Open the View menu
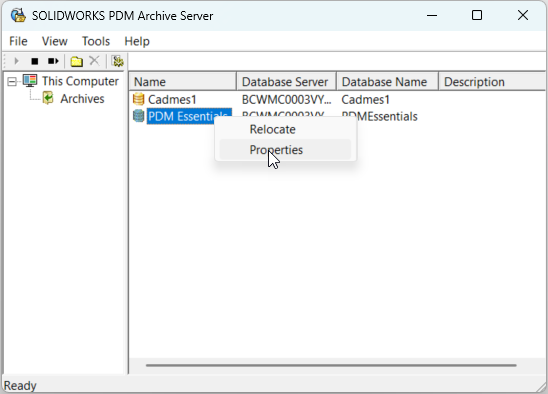 [55, 41]
